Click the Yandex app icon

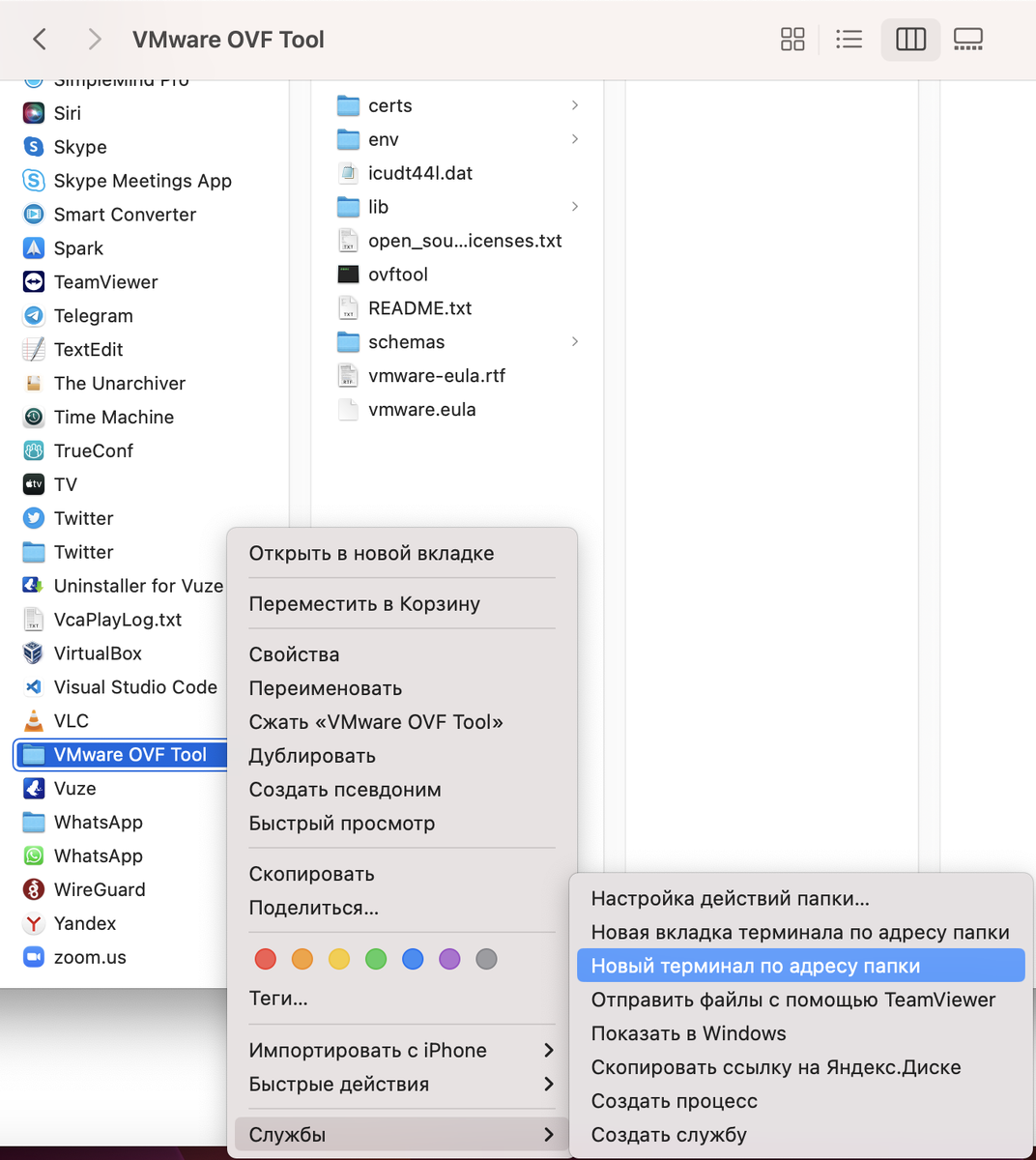[x=34, y=923]
